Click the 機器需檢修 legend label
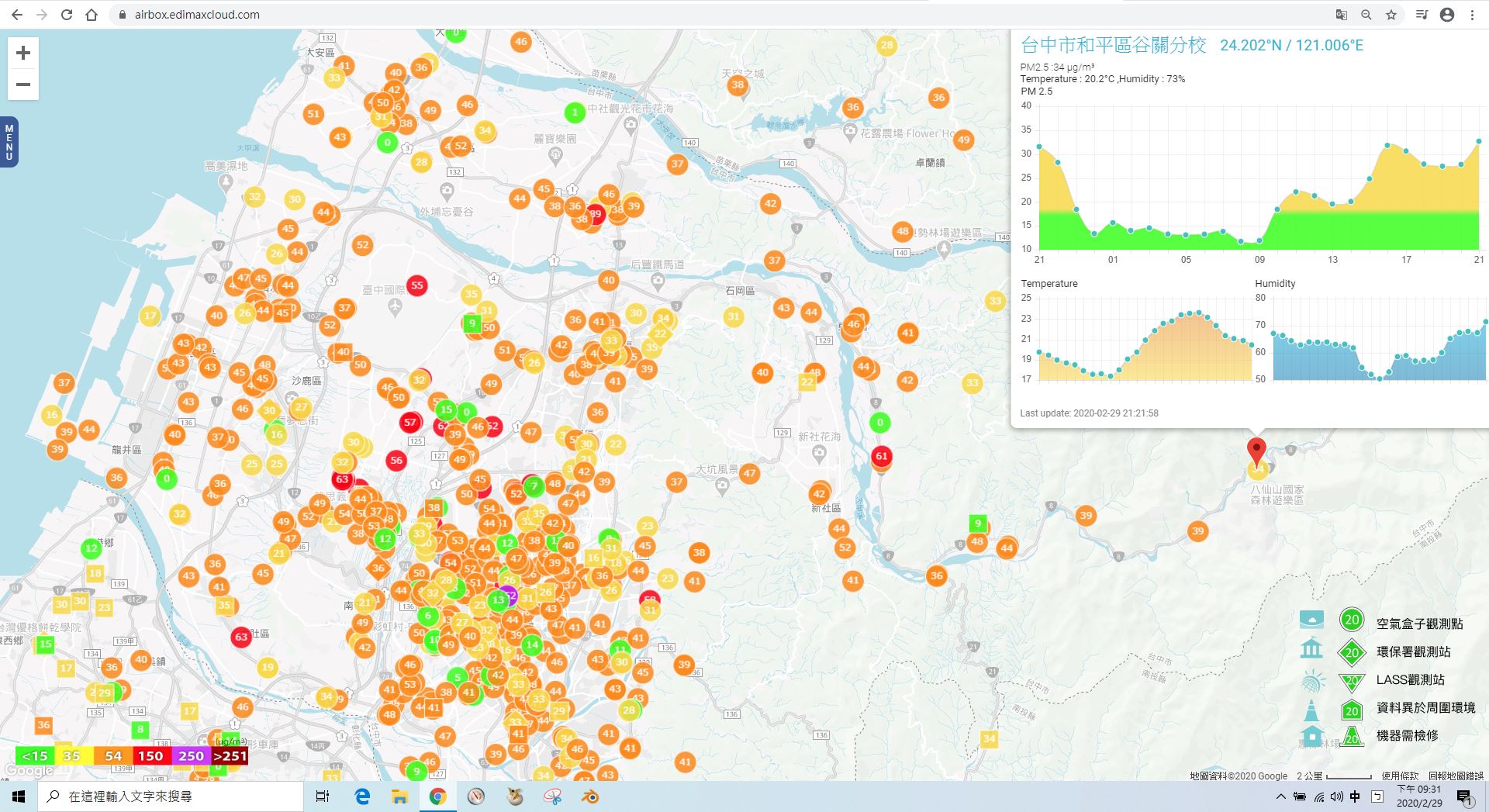The width and height of the screenshot is (1489, 812). pos(1407,736)
